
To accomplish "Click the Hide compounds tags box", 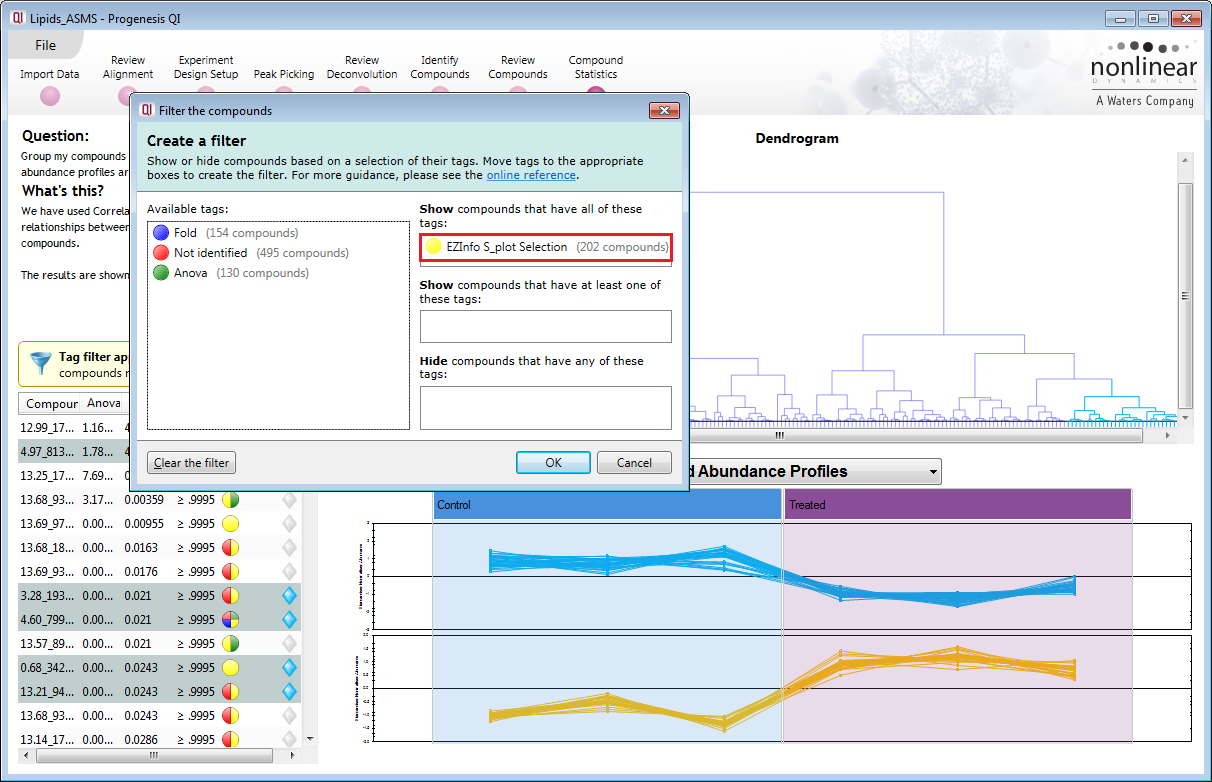I will [x=546, y=408].
